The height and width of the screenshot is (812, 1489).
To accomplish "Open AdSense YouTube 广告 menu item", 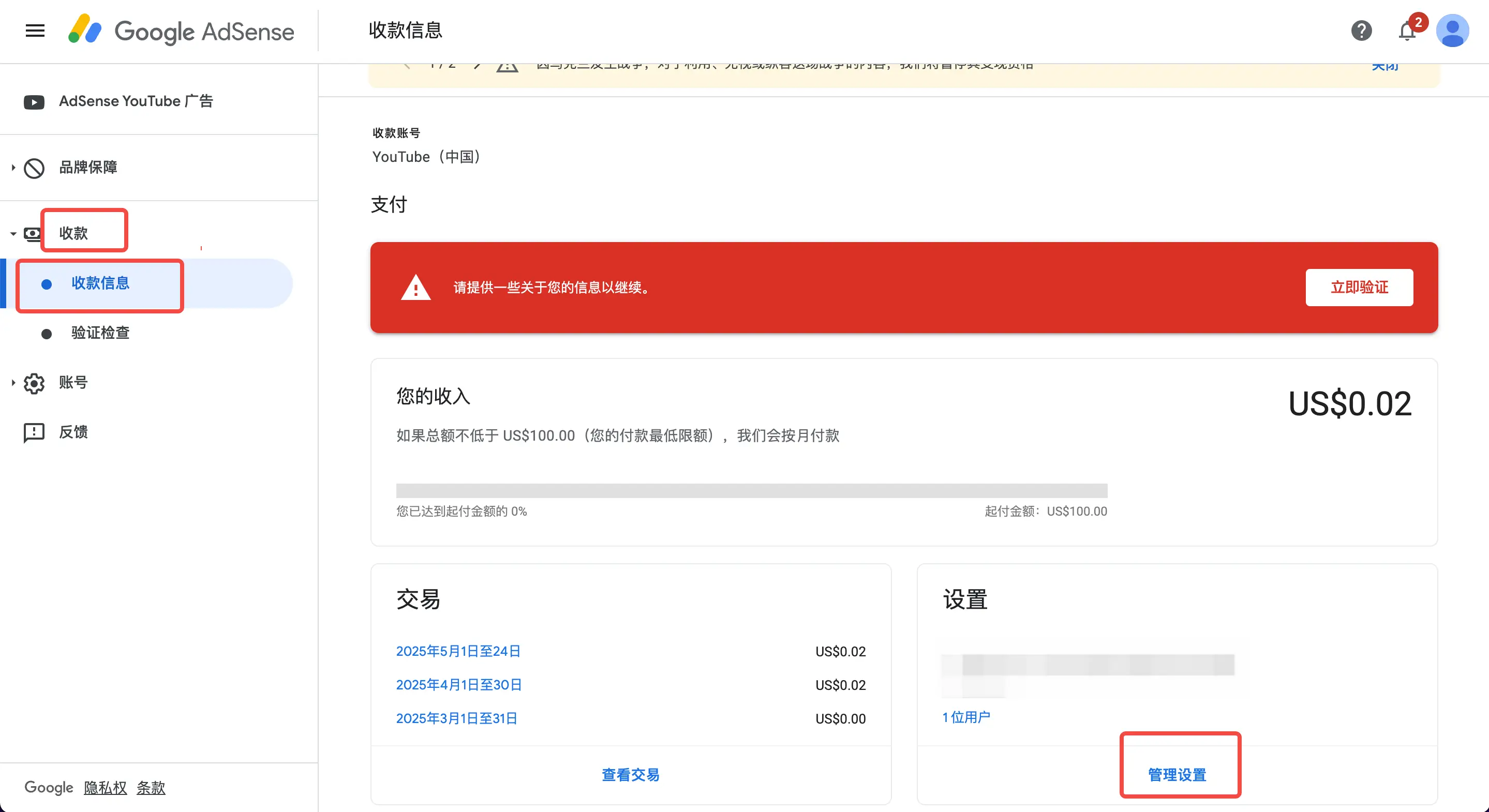I will 137,102.
